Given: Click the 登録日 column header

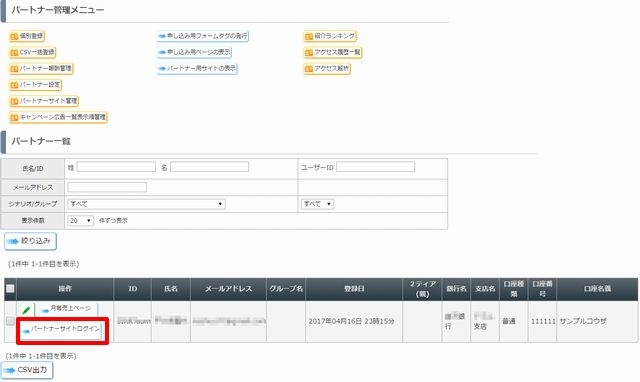Looking at the screenshot, I should (x=354, y=289).
